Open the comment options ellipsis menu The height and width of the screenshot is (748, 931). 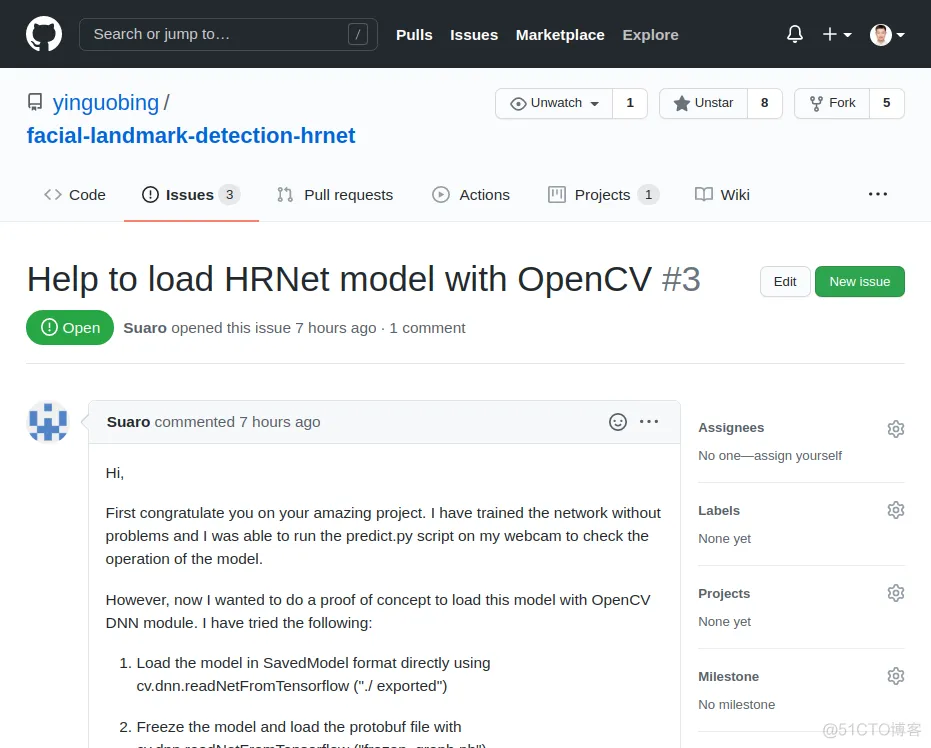(x=648, y=421)
